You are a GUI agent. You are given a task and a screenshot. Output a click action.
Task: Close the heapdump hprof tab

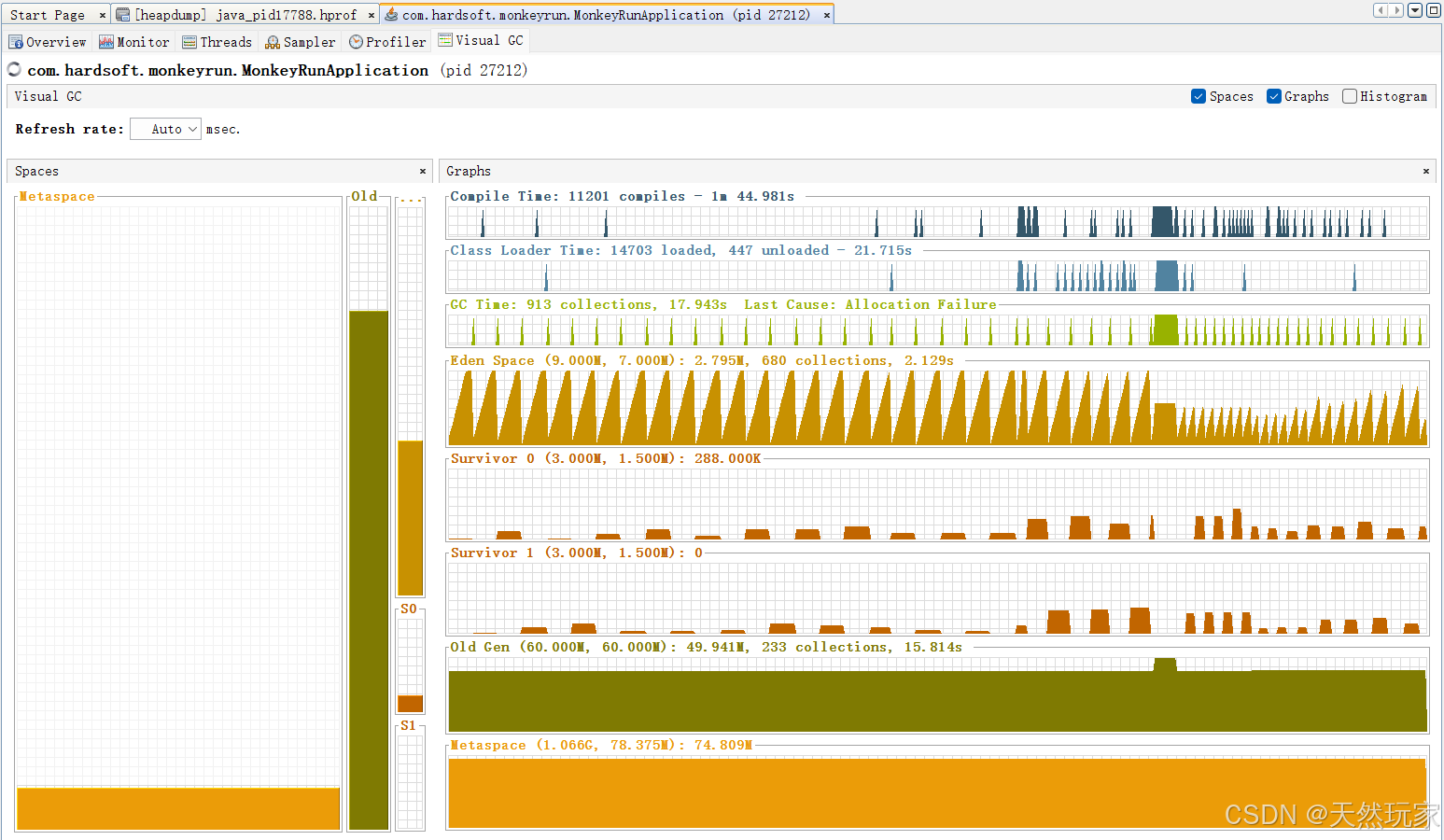372,15
